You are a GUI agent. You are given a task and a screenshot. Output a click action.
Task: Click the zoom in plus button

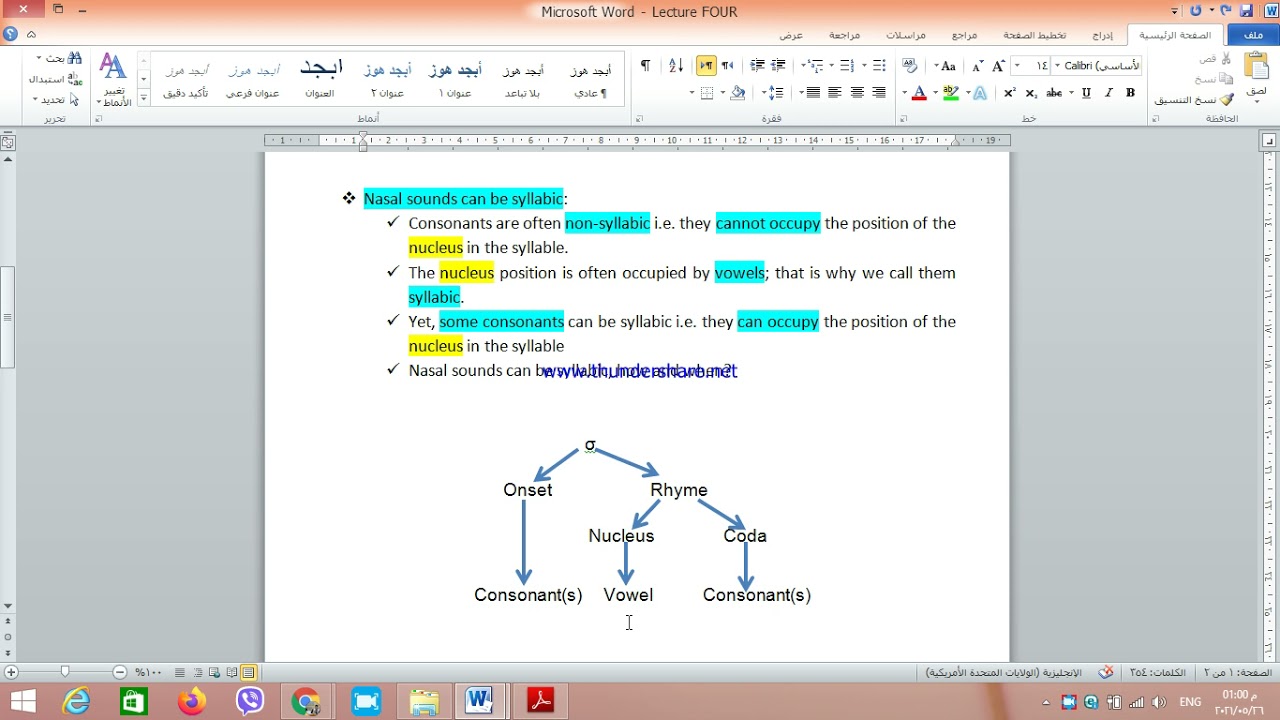coord(11,673)
